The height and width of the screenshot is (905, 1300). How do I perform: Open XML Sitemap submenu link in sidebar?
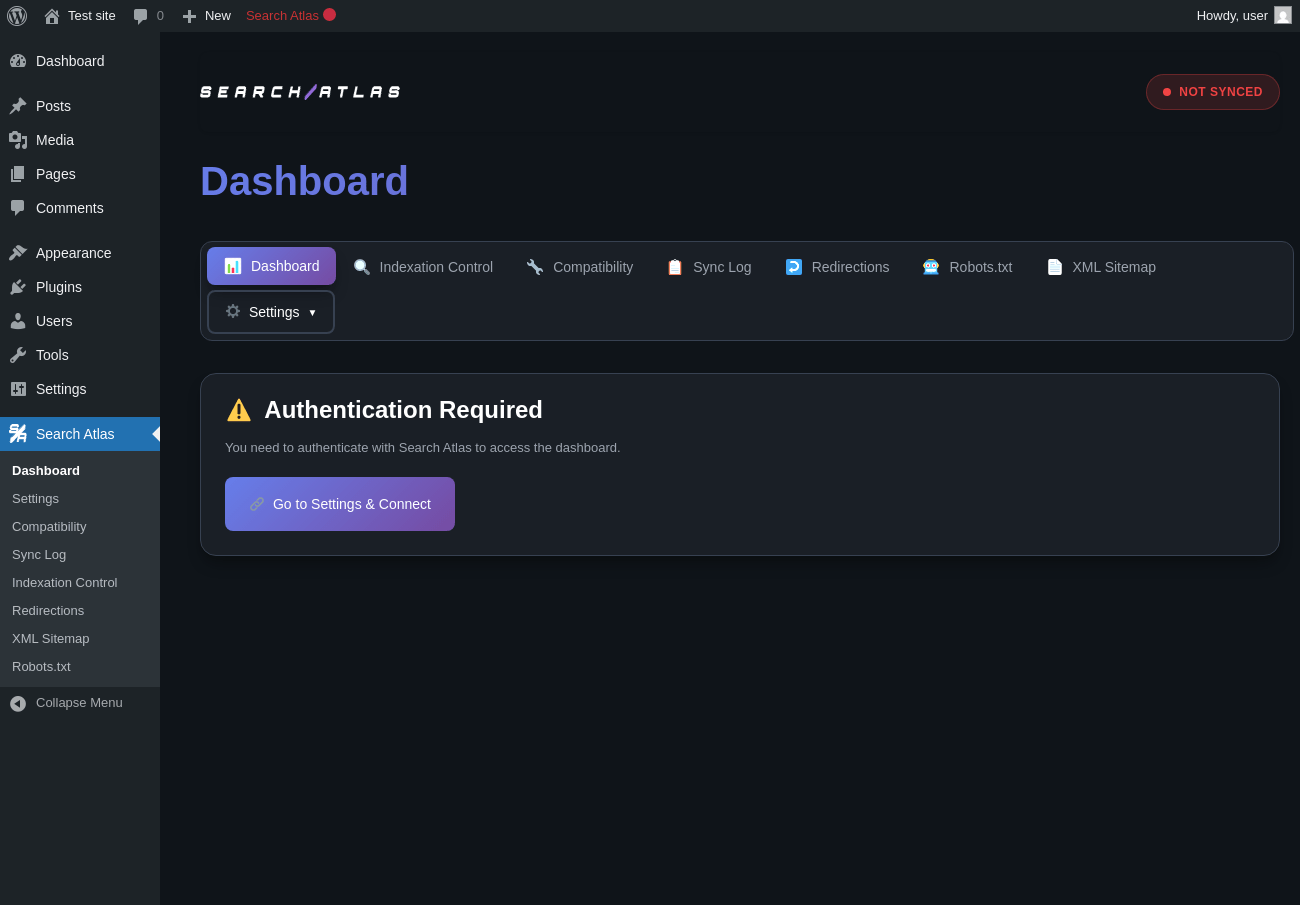(x=50, y=639)
